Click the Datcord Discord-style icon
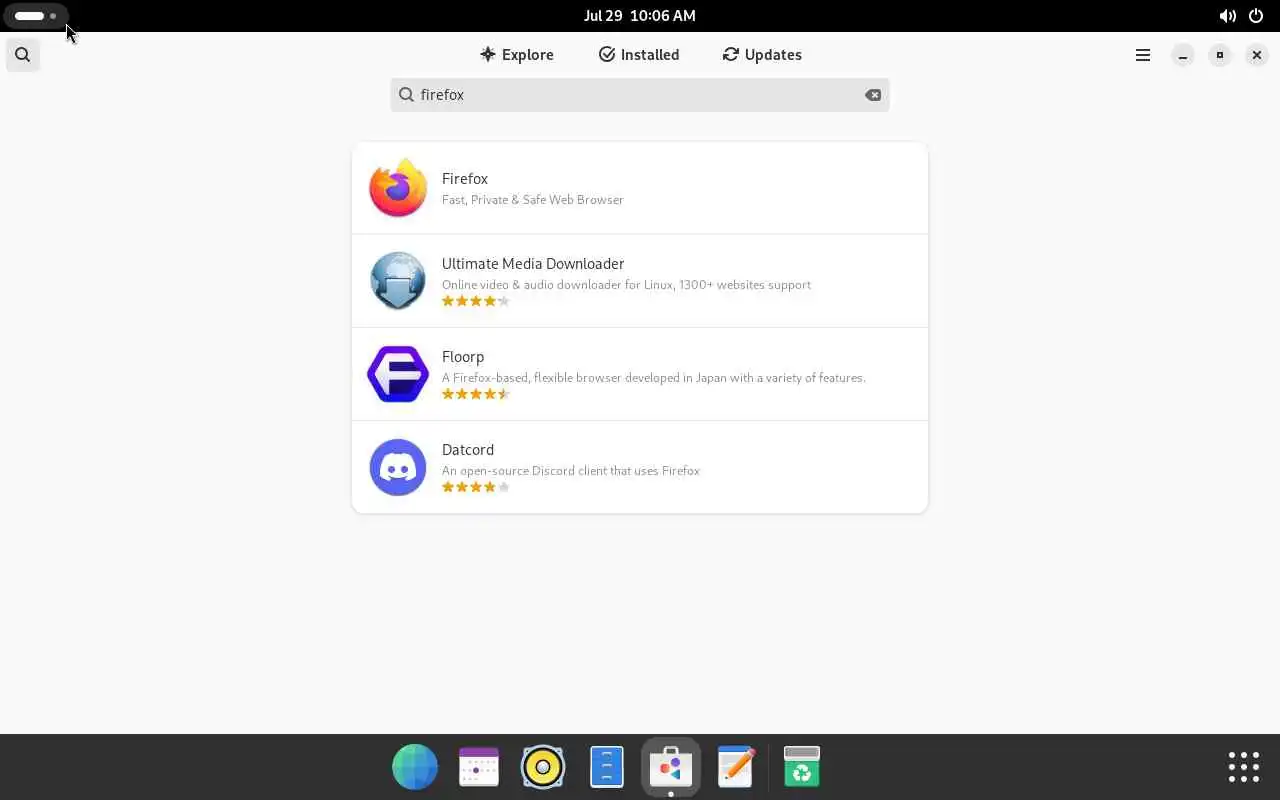1280x800 pixels. coord(398,467)
